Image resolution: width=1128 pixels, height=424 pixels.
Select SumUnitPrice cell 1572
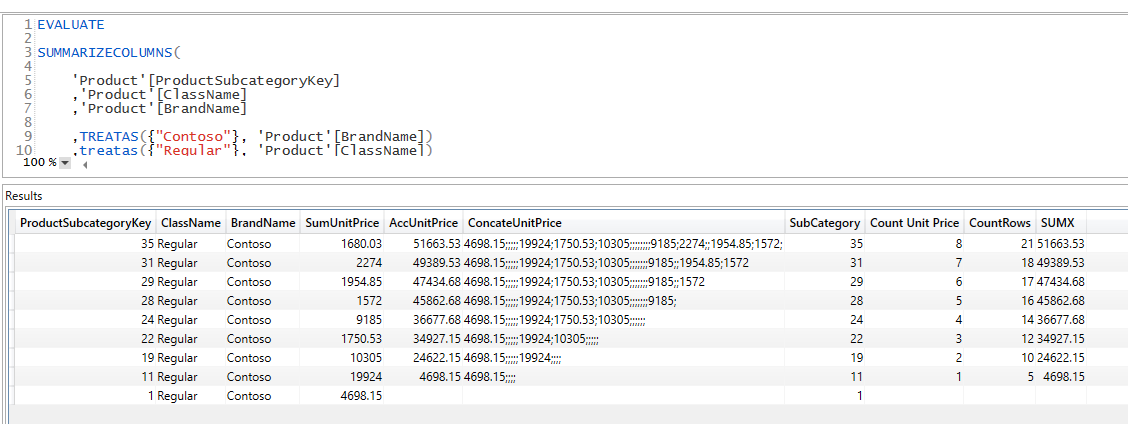pyautogui.click(x=342, y=301)
